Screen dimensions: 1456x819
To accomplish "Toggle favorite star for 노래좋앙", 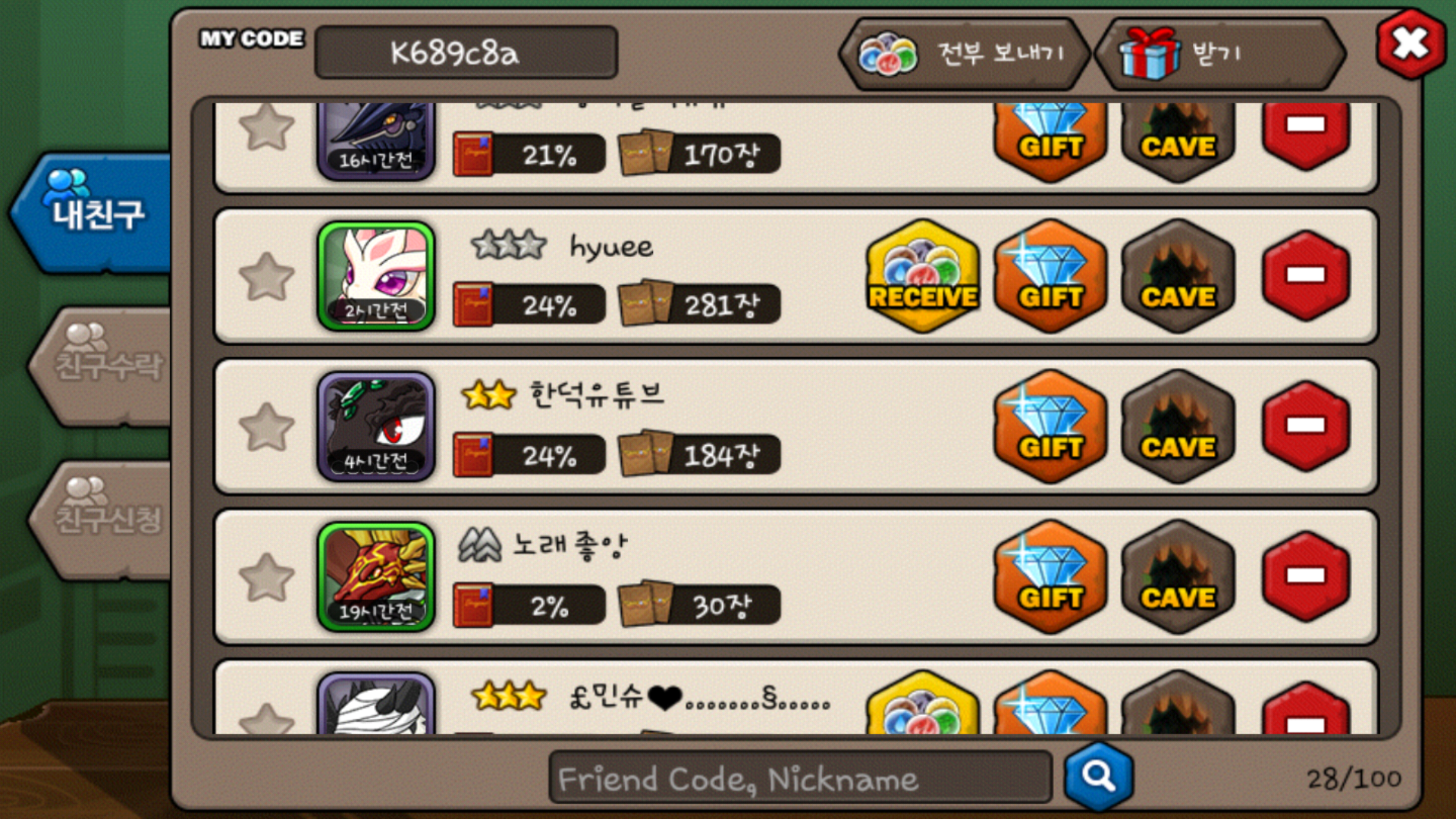I will pos(266,577).
